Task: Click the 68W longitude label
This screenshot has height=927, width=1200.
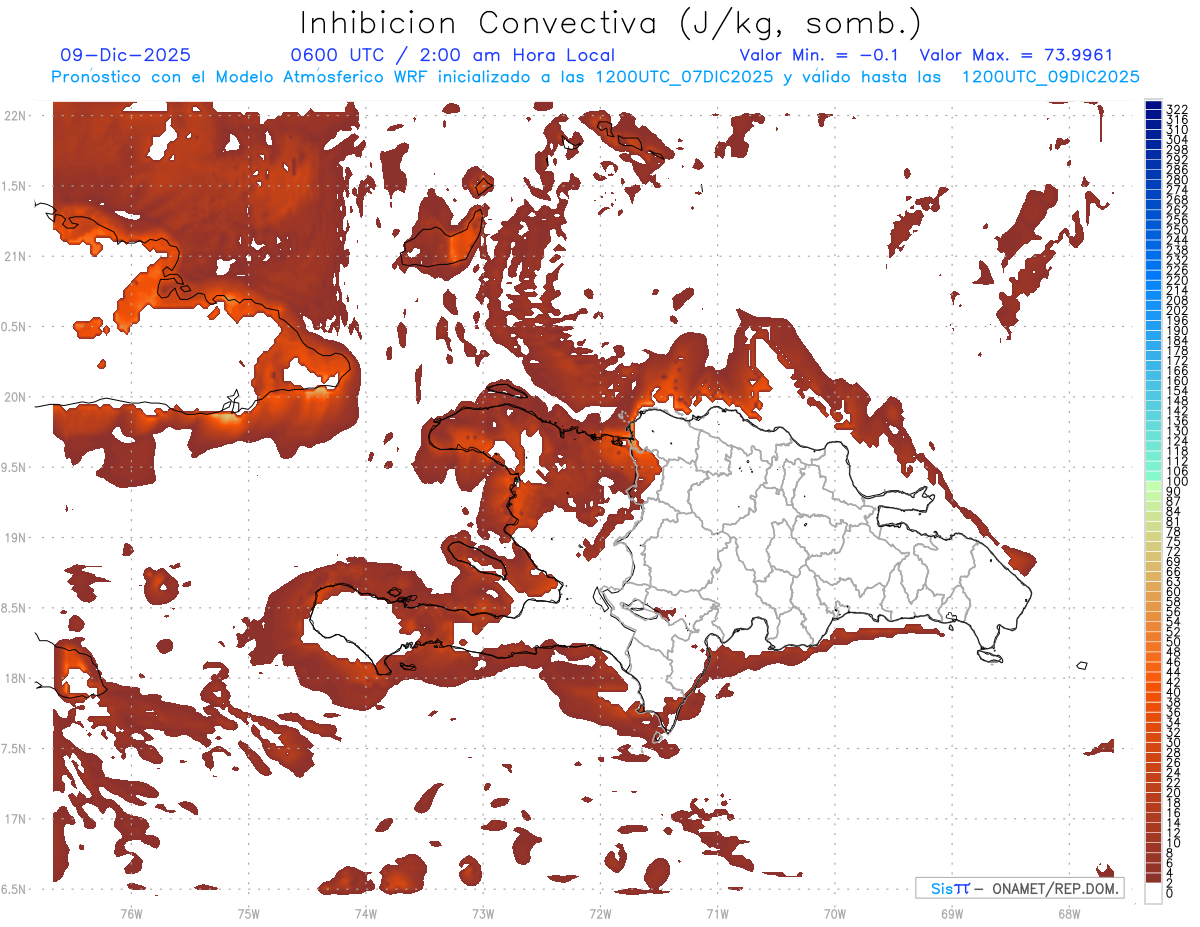Action: 1069,913
